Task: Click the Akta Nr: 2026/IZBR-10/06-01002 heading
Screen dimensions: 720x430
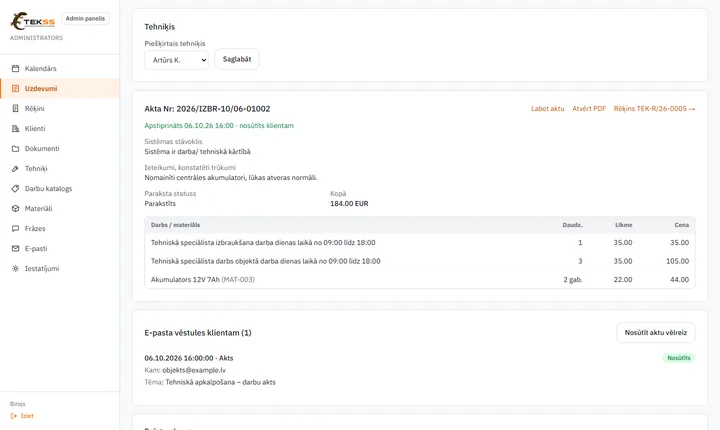Action: (x=207, y=109)
